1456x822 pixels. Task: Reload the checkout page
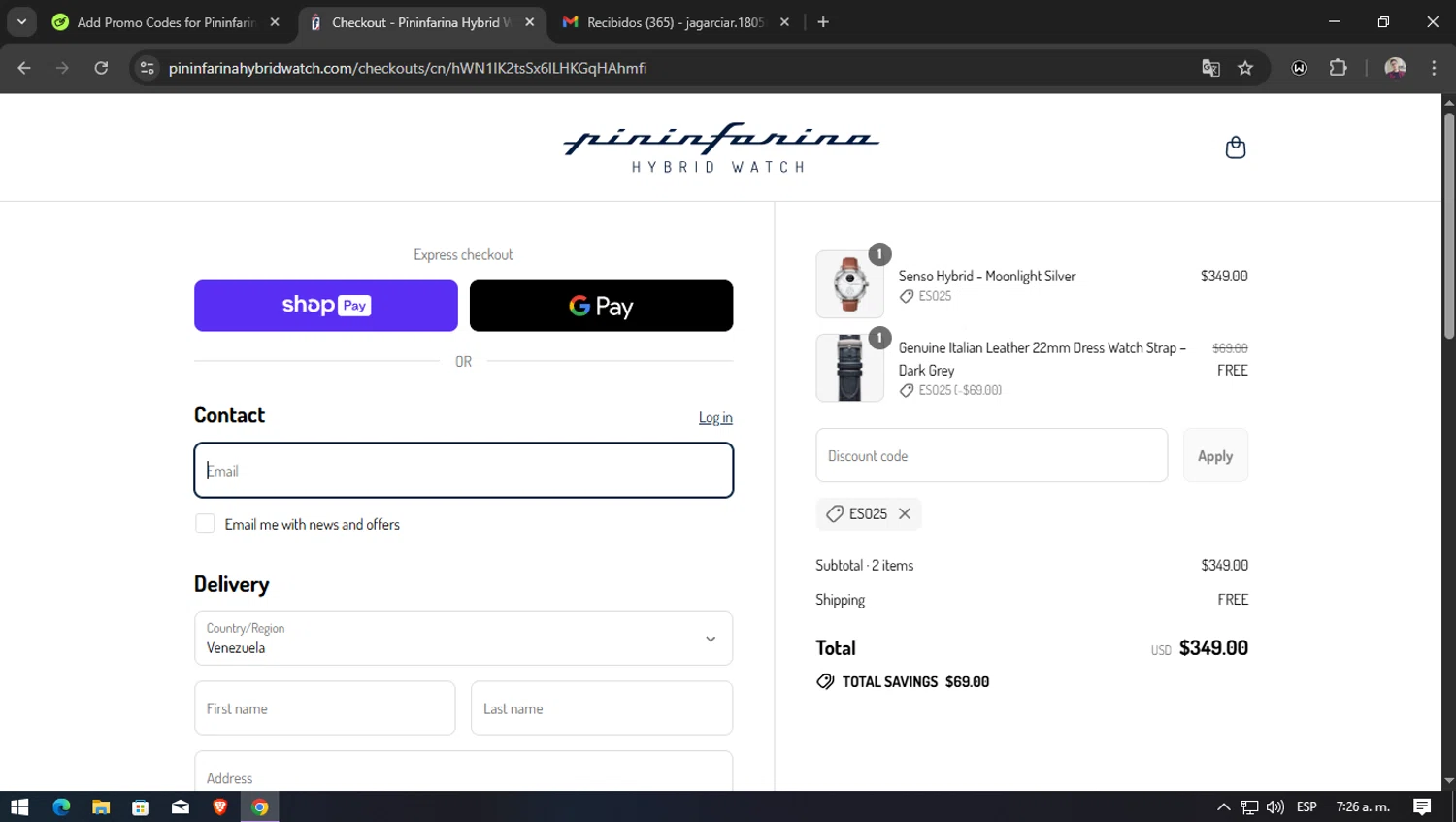pyautogui.click(x=101, y=68)
